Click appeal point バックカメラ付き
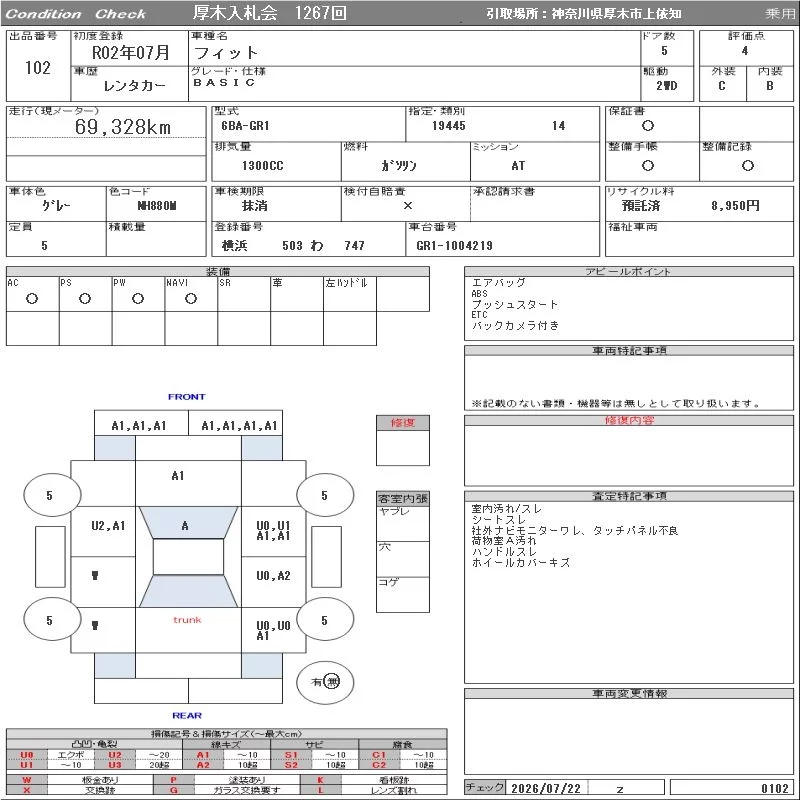Viewport: 800px width, 800px height. (515, 326)
